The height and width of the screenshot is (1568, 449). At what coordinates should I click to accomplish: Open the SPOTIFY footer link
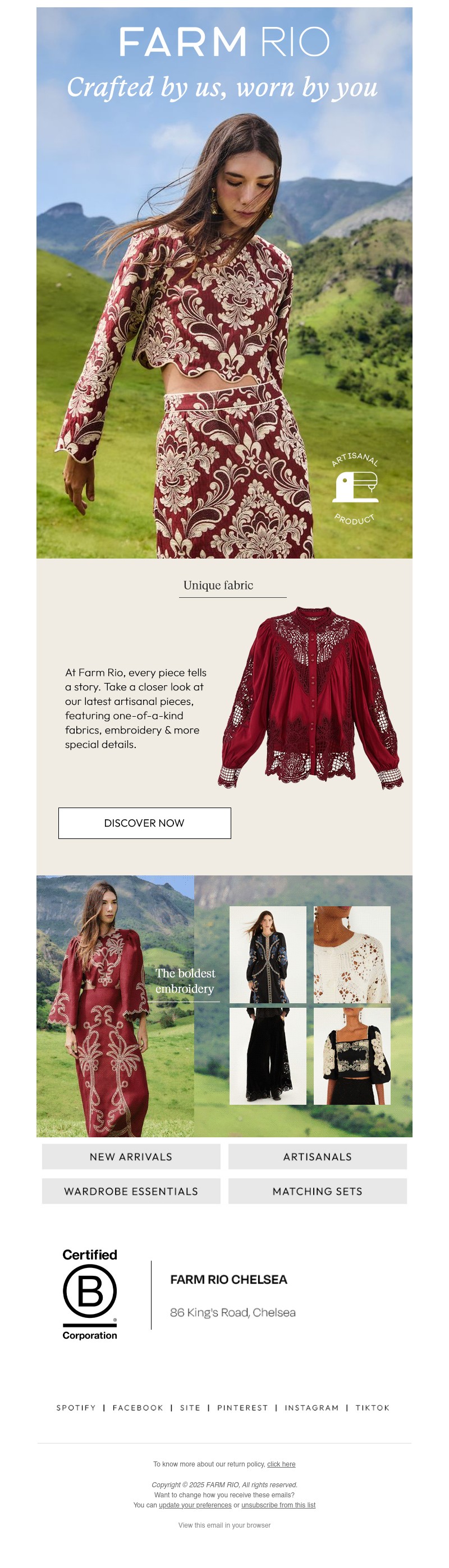click(x=76, y=1408)
